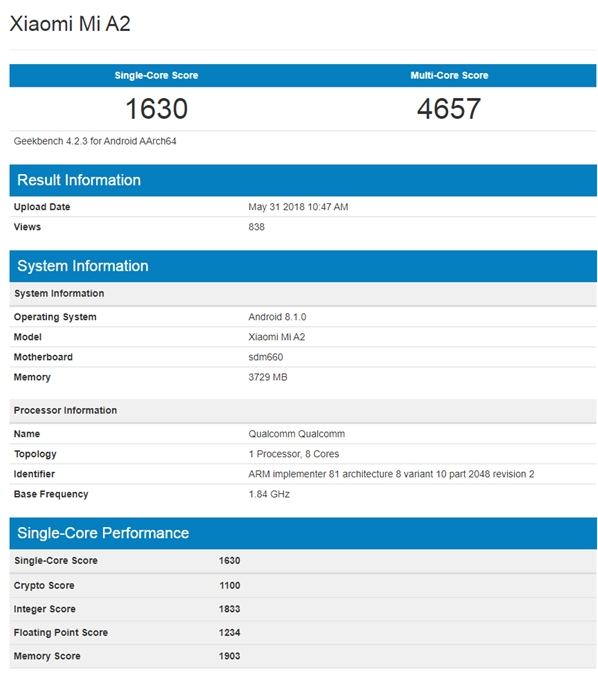The height and width of the screenshot is (679, 598).
Task: Select the Memory label in System Information
Action: click(32, 377)
